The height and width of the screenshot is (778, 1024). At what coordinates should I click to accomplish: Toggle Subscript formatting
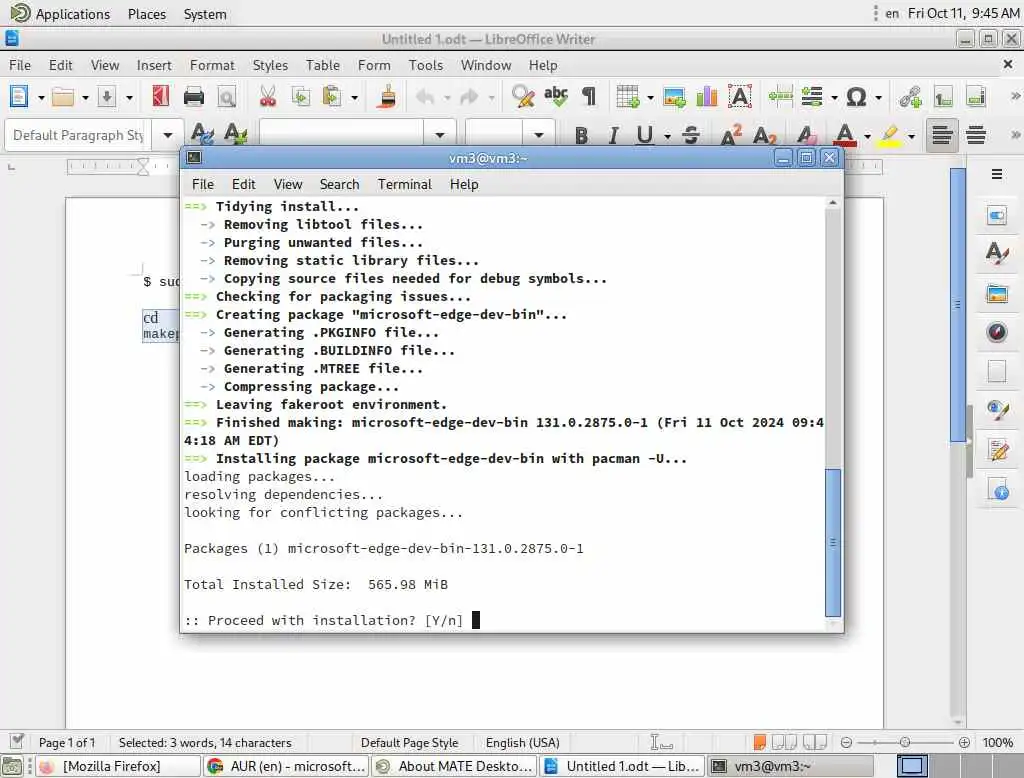(764, 136)
